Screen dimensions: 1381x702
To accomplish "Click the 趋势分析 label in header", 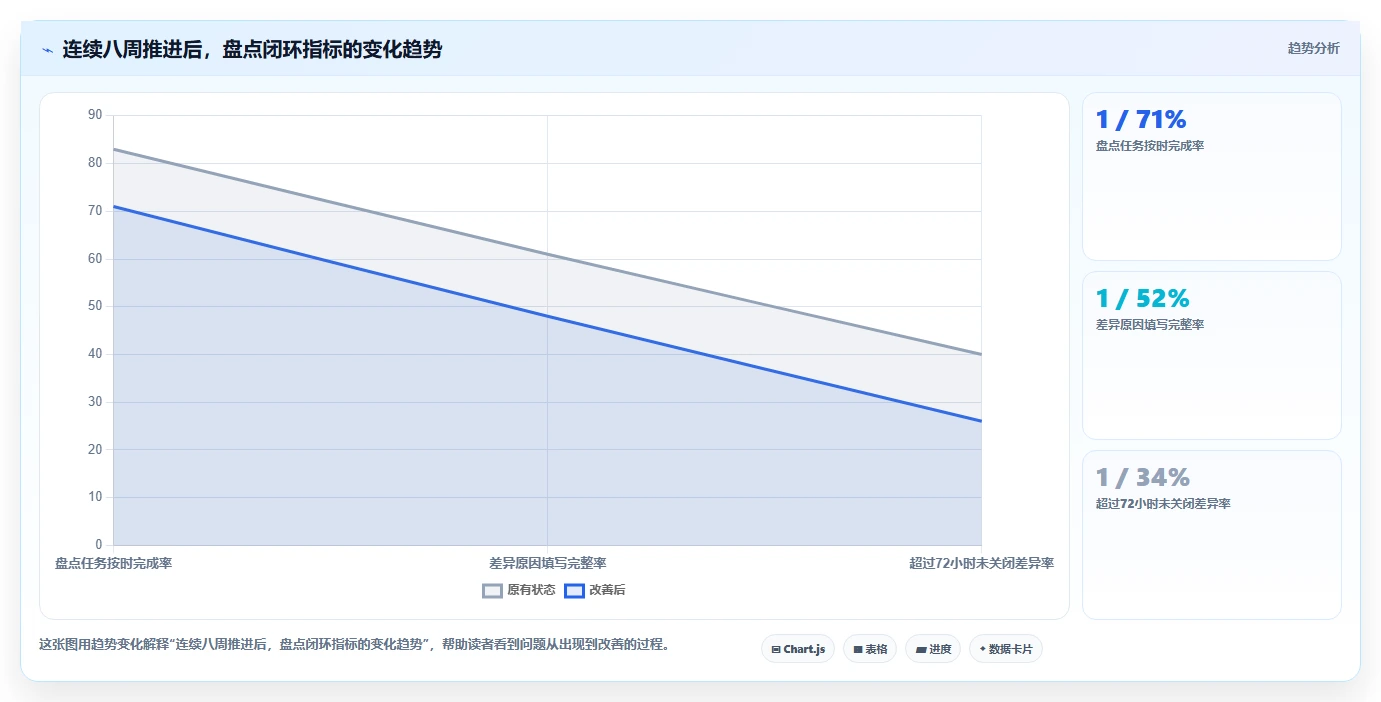I will pyautogui.click(x=1313, y=48).
